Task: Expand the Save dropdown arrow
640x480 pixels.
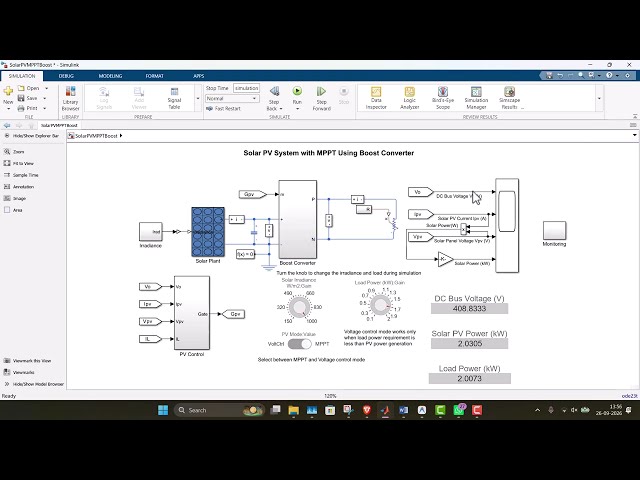Action: pyautogui.click(x=44, y=98)
